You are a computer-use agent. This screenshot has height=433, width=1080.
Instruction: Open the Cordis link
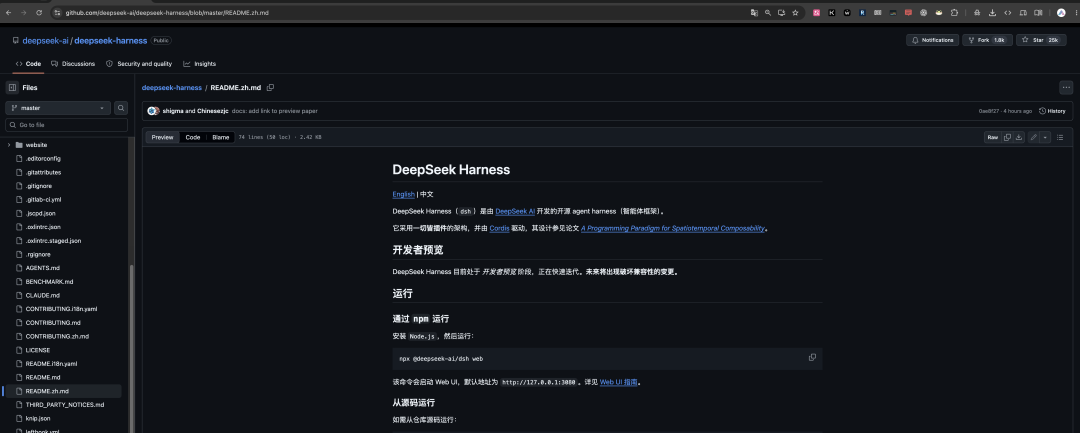click(499, 228)
